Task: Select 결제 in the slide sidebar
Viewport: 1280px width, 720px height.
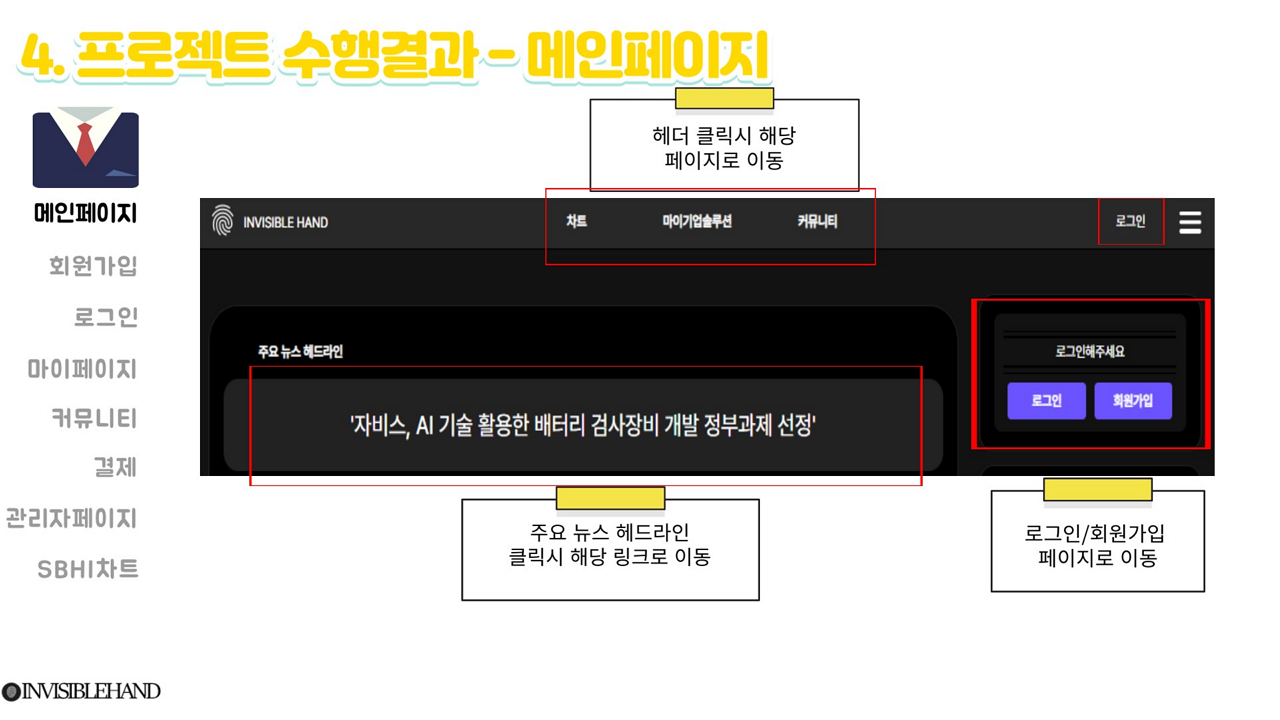Action: pyautogui.click(x=115, y=468)
